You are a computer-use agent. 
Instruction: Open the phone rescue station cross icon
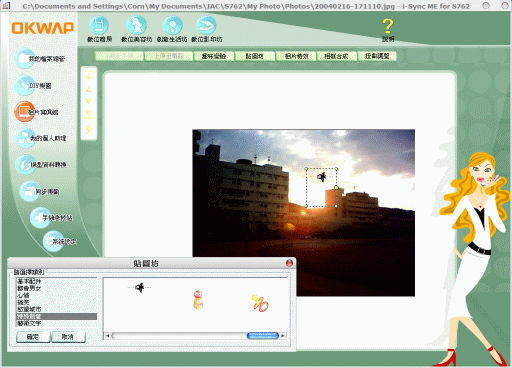click(40, 218)
